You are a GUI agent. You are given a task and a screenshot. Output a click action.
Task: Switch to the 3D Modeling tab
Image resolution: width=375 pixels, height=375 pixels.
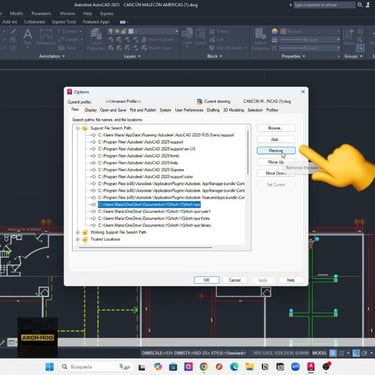pyautogui.click(x=233, y=110)
